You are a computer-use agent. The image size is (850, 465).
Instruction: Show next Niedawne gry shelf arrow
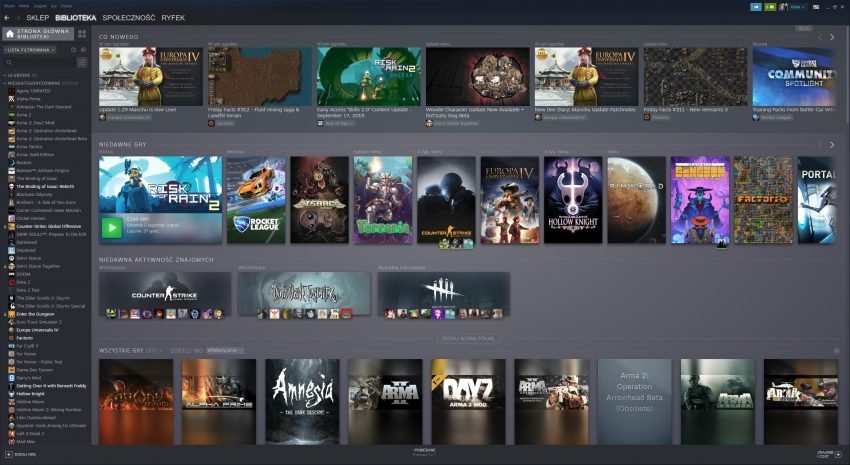832,145
